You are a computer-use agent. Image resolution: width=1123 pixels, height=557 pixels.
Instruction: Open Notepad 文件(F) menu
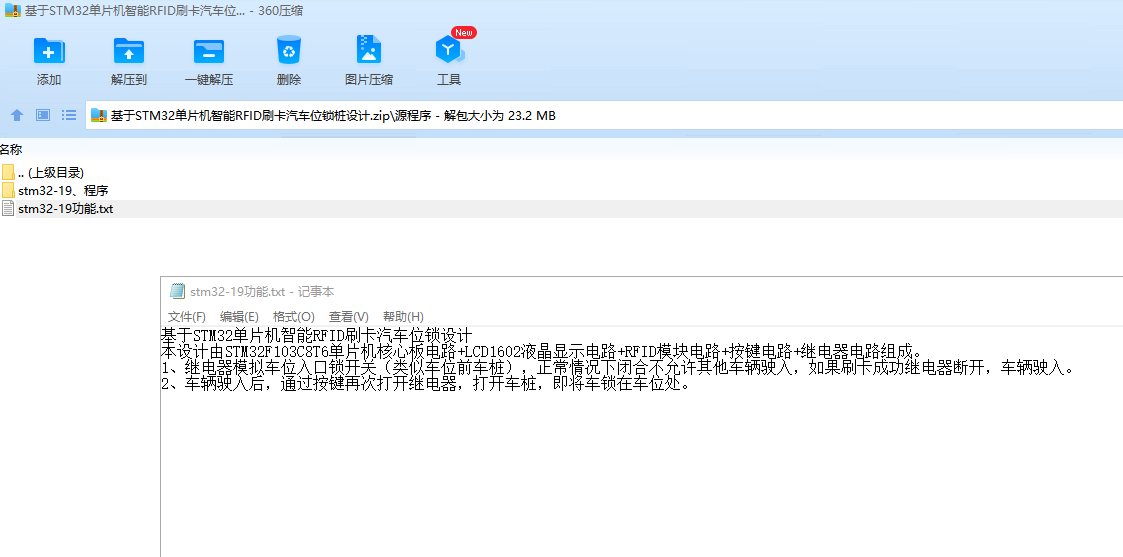click(x=187, y=316)
